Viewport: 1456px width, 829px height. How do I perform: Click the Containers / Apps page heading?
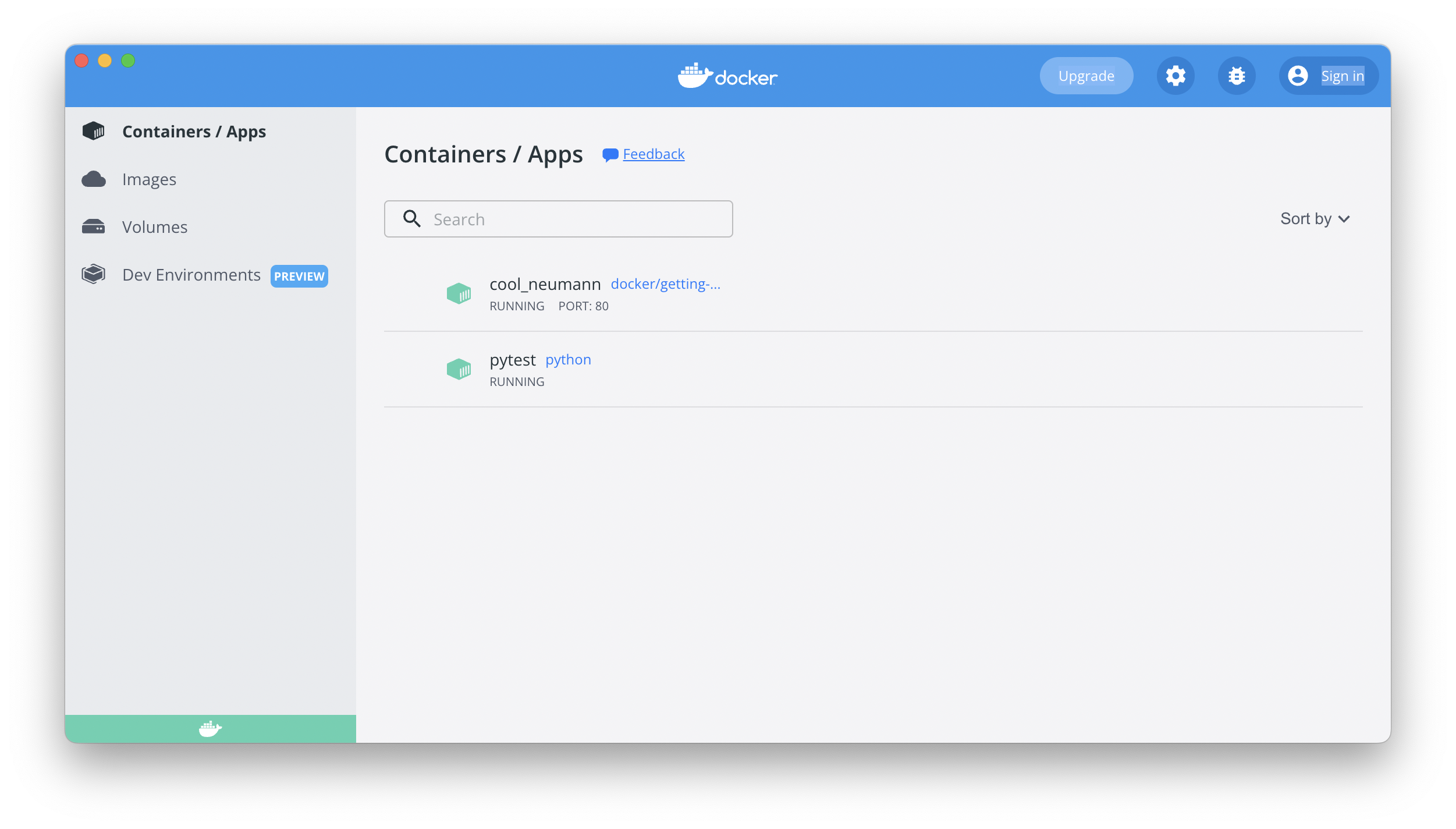(484, 154)
